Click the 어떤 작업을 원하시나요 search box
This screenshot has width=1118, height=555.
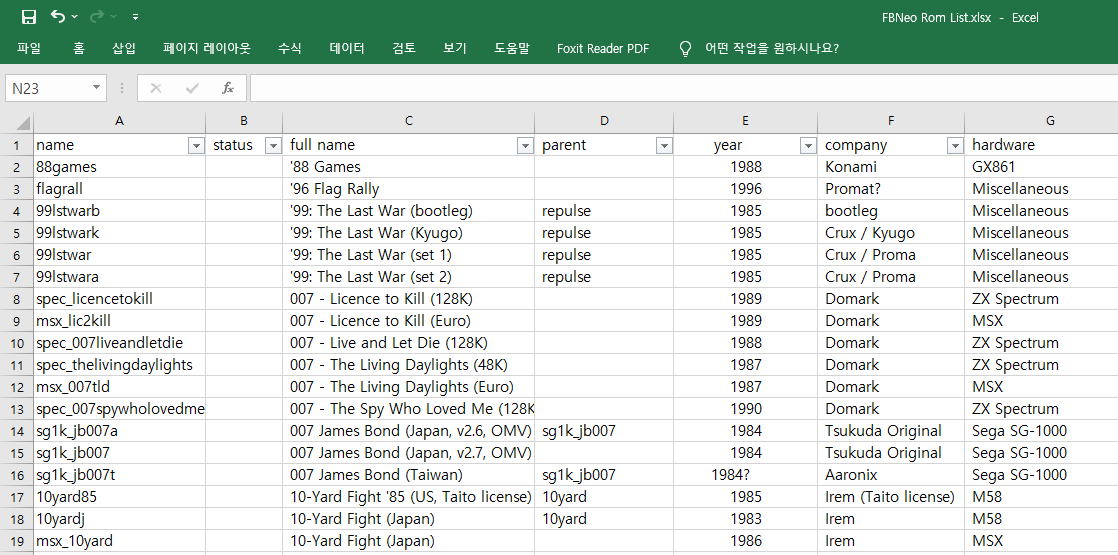click(x=772, y=49)
